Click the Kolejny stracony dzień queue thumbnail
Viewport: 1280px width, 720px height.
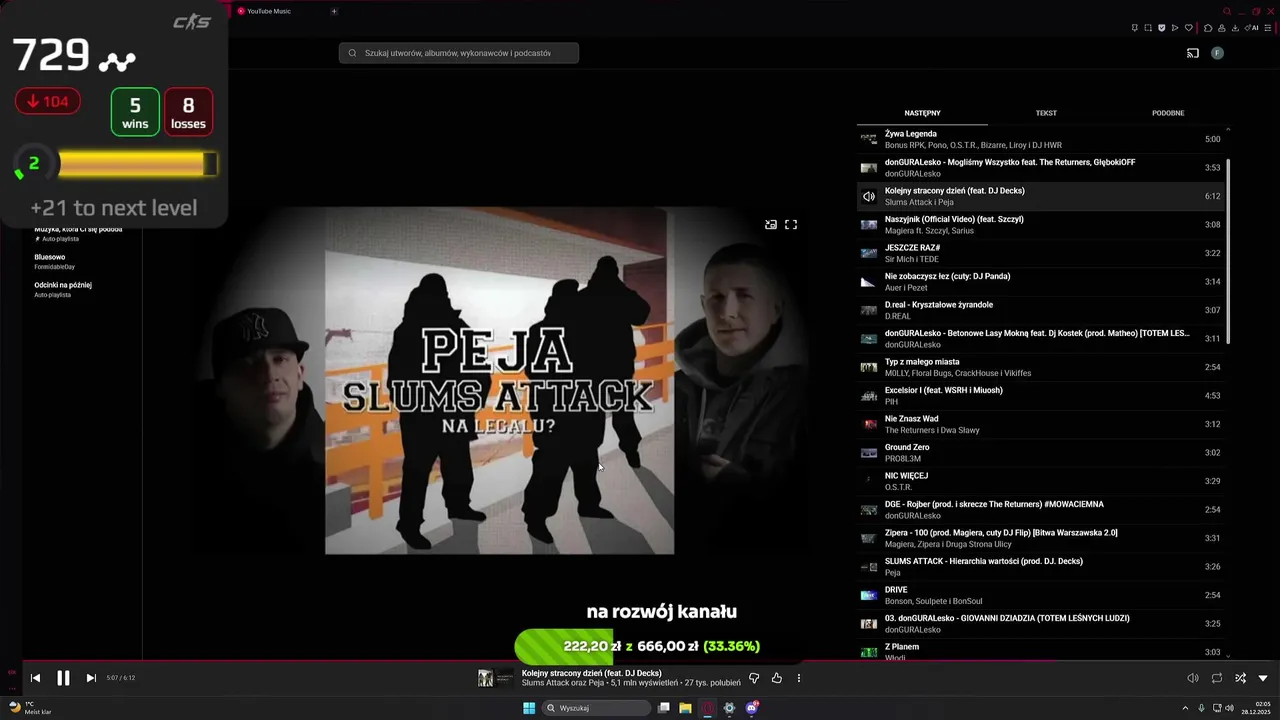[x=869, y=196]
